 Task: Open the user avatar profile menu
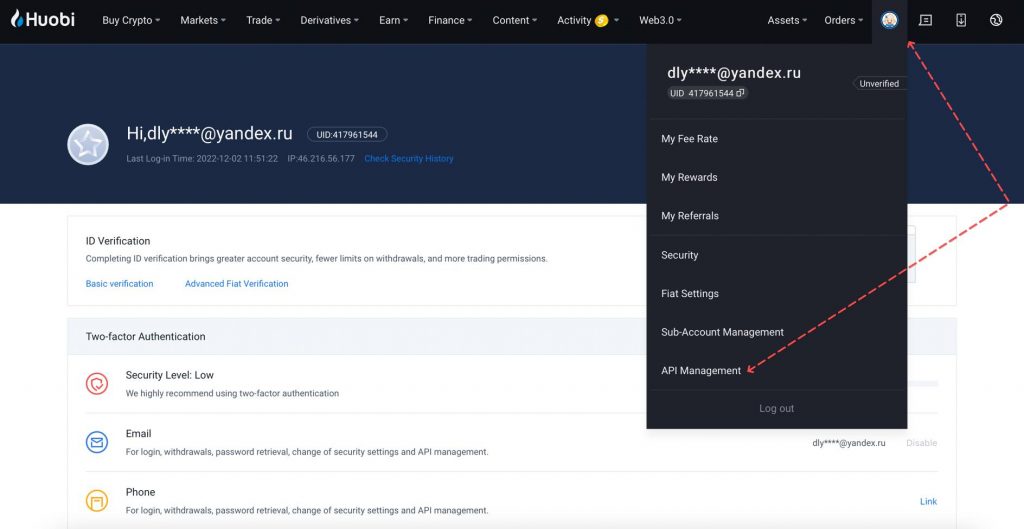click(889, 20)
